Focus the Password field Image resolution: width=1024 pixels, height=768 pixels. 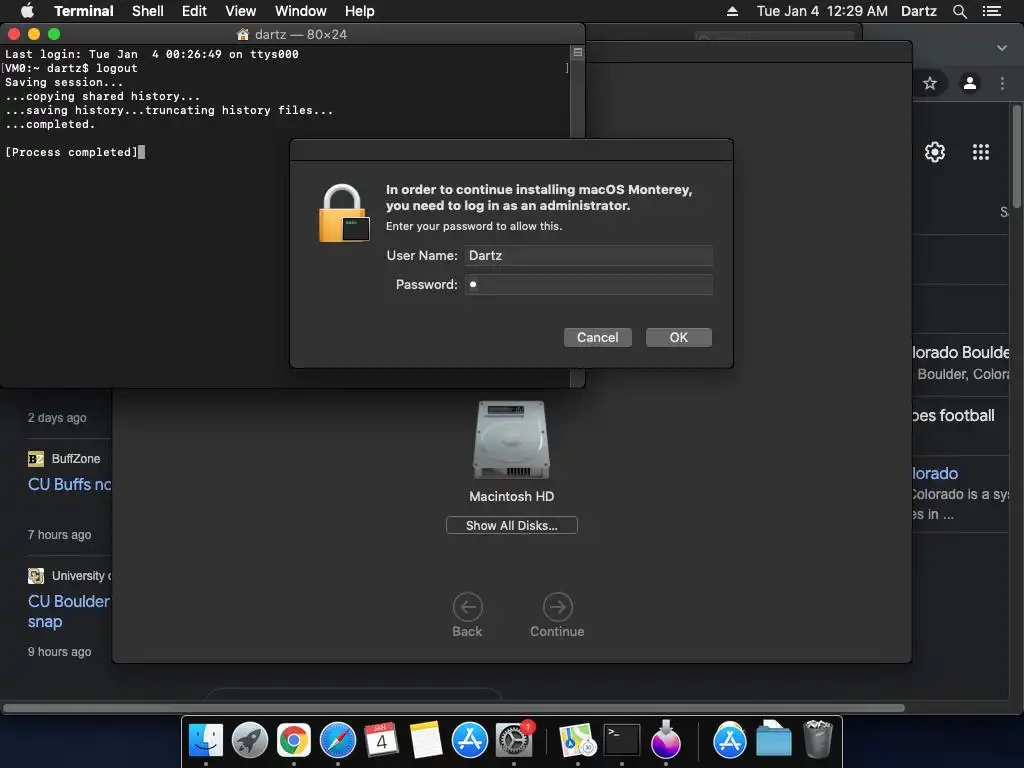[x=588, y=285]
